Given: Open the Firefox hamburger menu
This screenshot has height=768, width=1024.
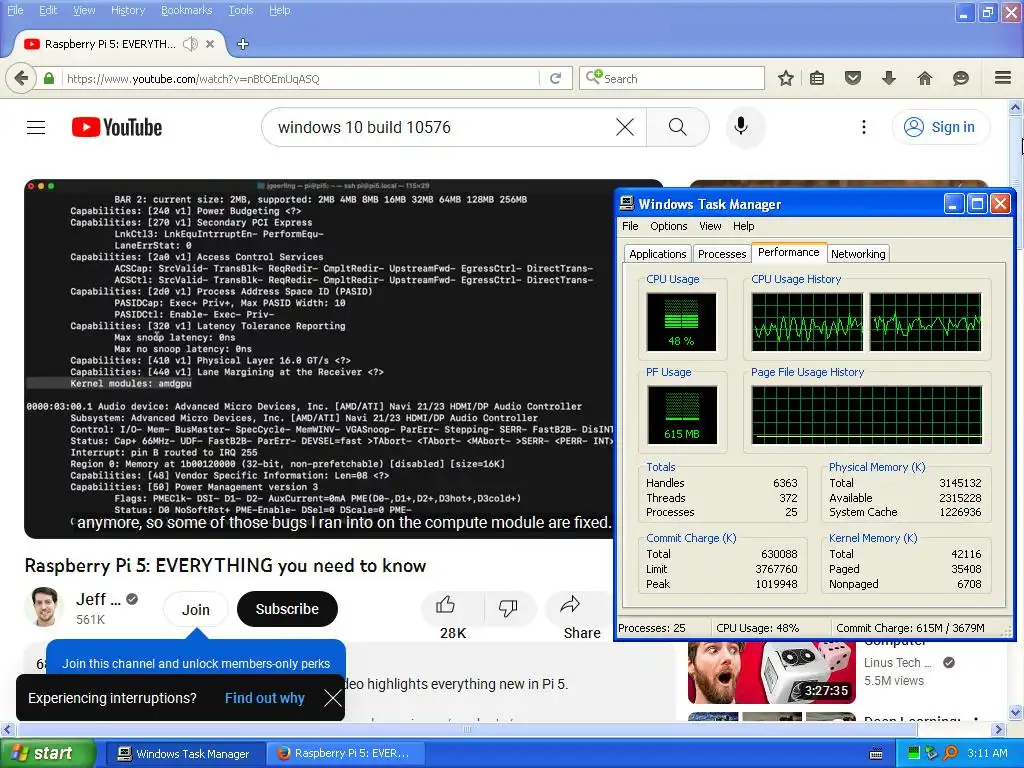Looking at the screenshot, I should click(1003, 78).
